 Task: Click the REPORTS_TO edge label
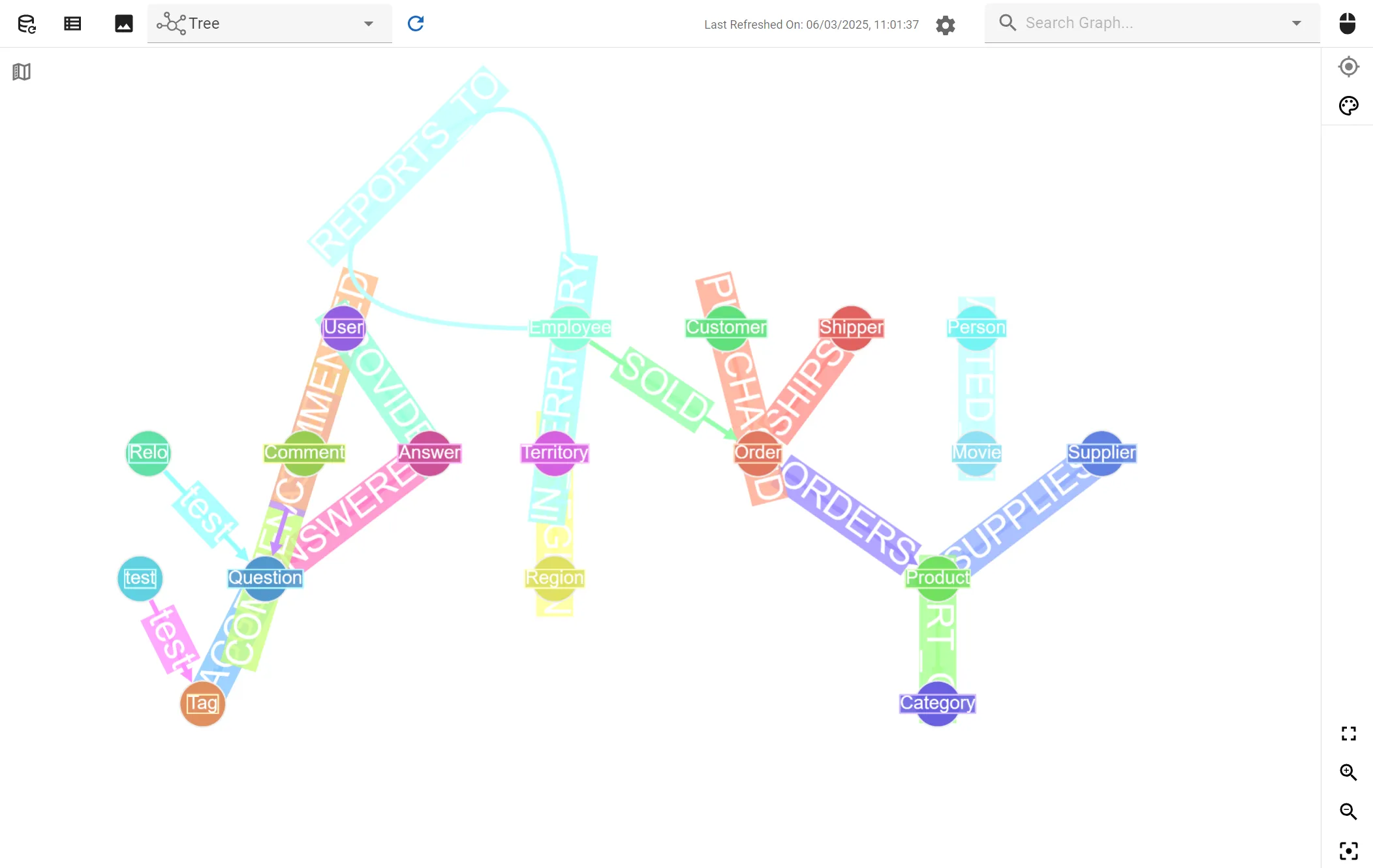click(x=408, y=166)
